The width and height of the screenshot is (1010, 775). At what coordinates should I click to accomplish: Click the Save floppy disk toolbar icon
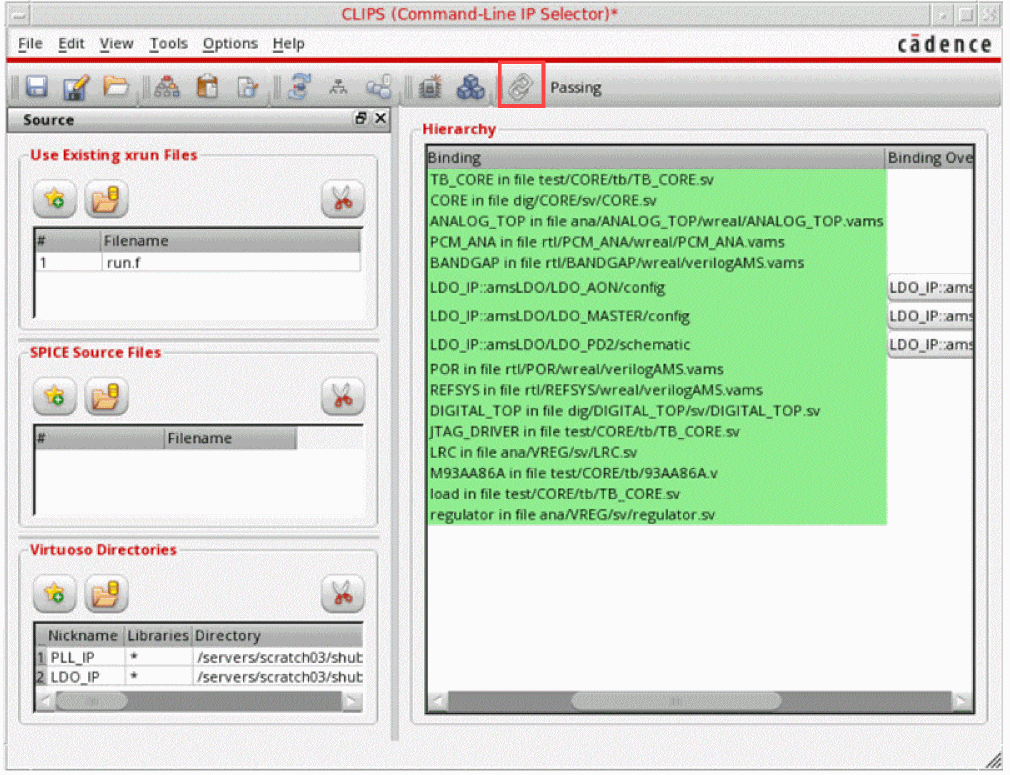(x=37, y=87)
